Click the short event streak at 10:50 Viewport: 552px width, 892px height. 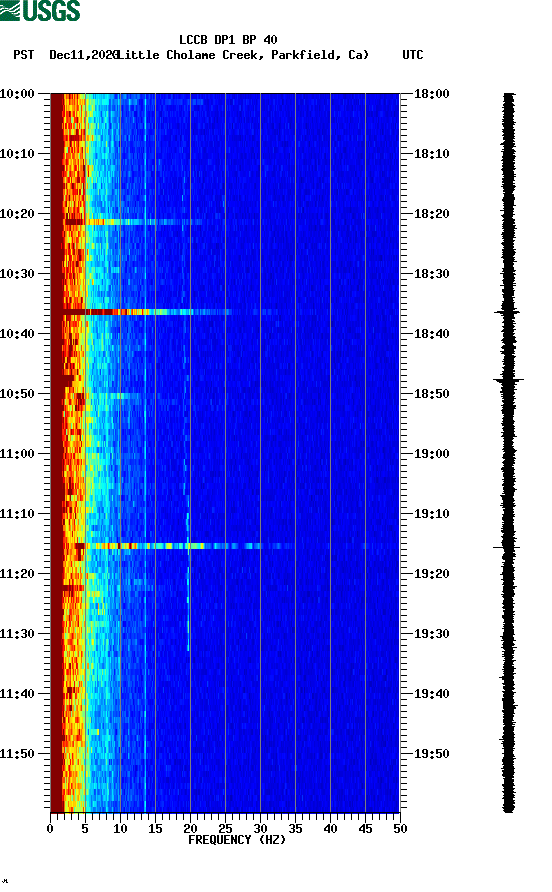coord(112,395)
